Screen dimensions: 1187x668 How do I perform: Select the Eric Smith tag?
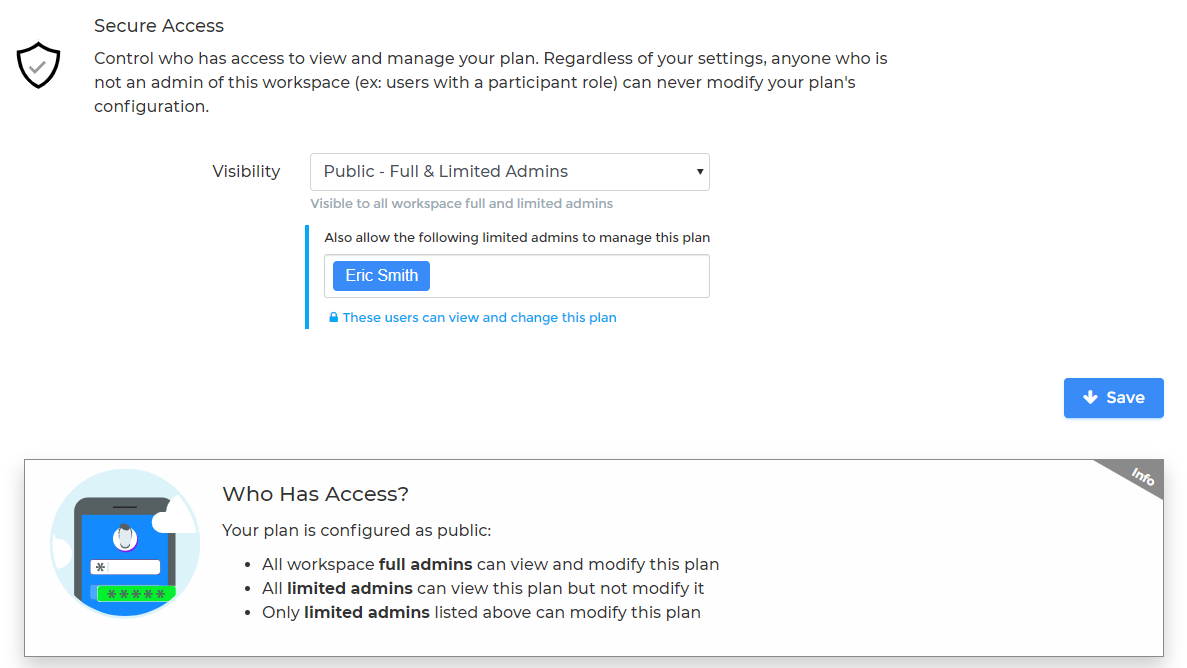point(381,276)
